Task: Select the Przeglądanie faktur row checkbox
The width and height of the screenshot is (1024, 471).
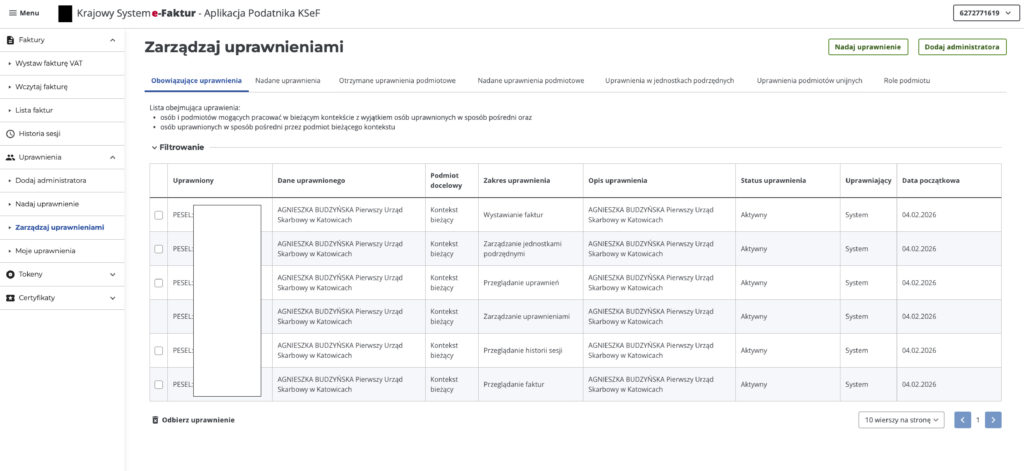Action: [159, 384]
